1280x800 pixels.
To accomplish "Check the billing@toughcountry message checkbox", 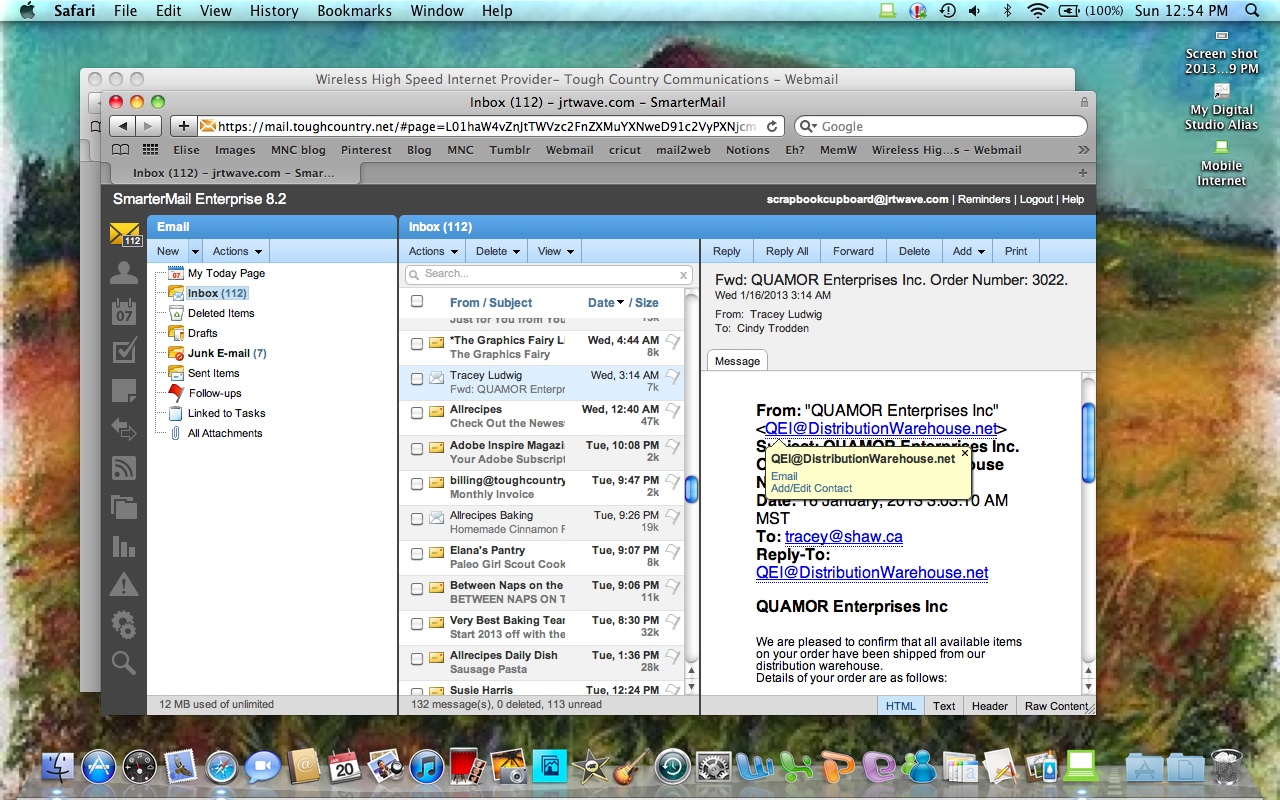I will (x=417, y=484).
